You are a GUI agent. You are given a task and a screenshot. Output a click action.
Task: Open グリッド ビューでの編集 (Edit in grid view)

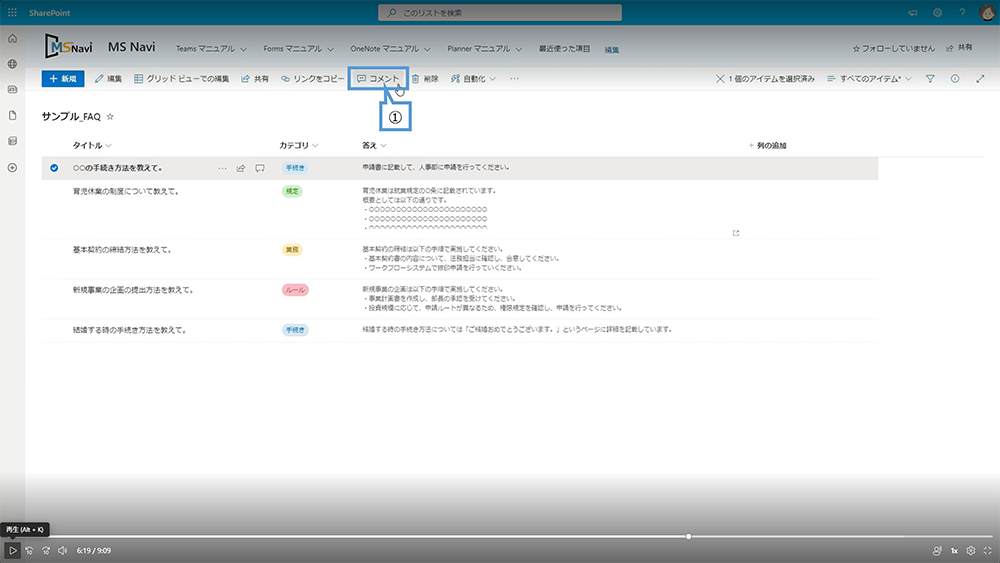tap(181, 78)
